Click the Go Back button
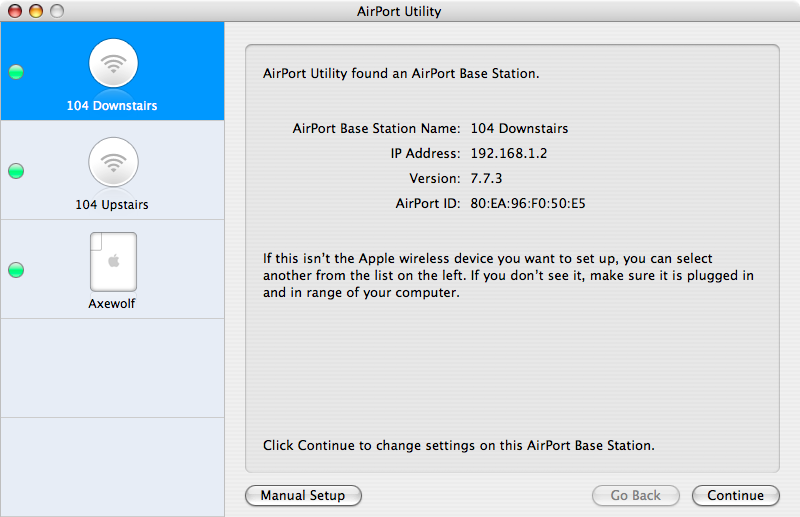Viewport: 800px width, 517px height. coord(635,495)
